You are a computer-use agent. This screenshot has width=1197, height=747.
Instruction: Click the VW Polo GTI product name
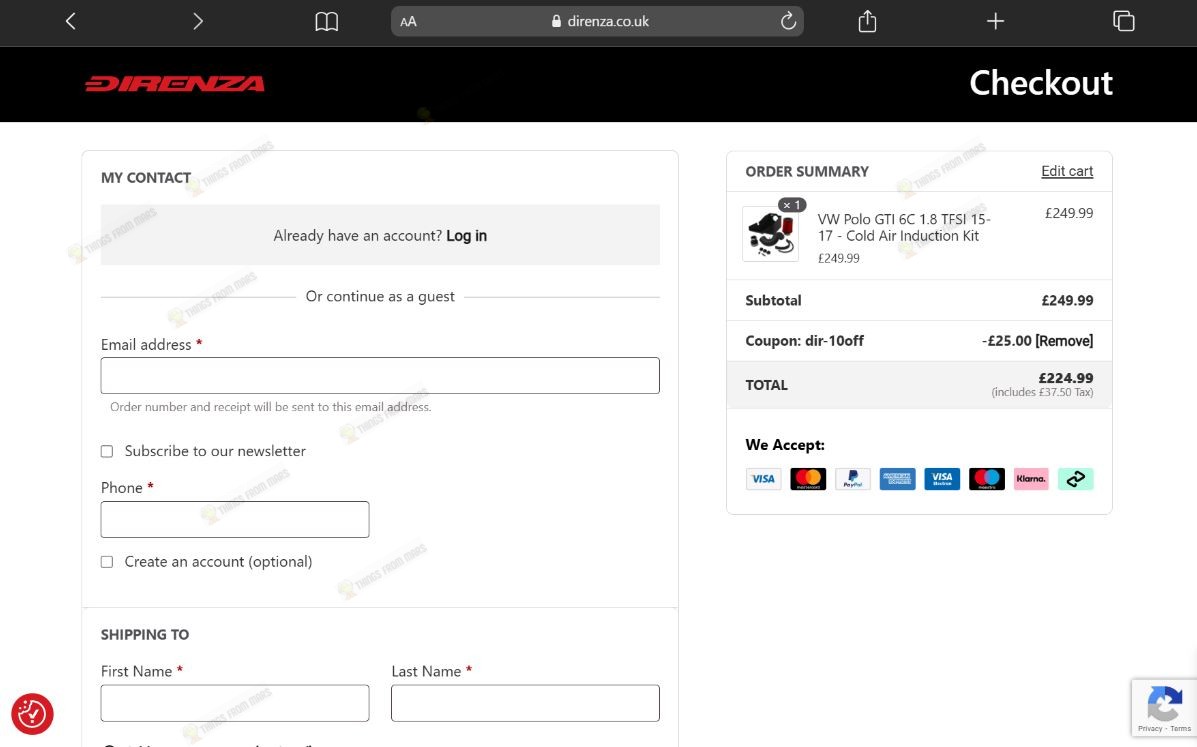click(904, 227)
